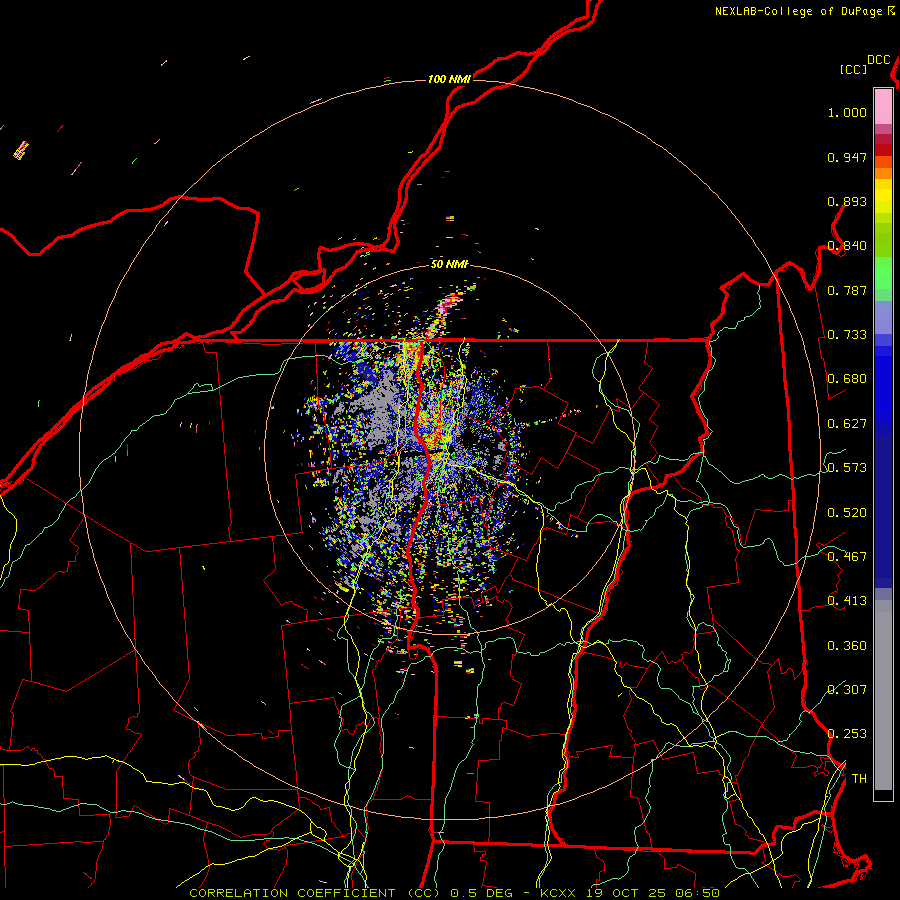
Task: Click the Correlation Coefficient KCXX caption text
Action: 454,893
